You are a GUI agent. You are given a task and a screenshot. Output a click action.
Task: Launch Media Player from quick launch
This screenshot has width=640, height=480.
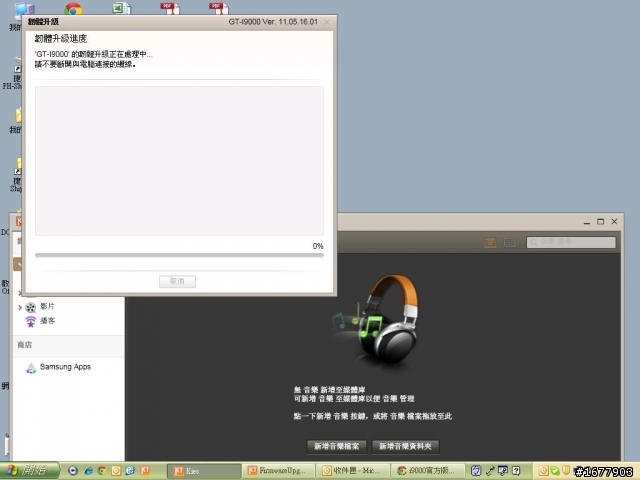[73, 471]
